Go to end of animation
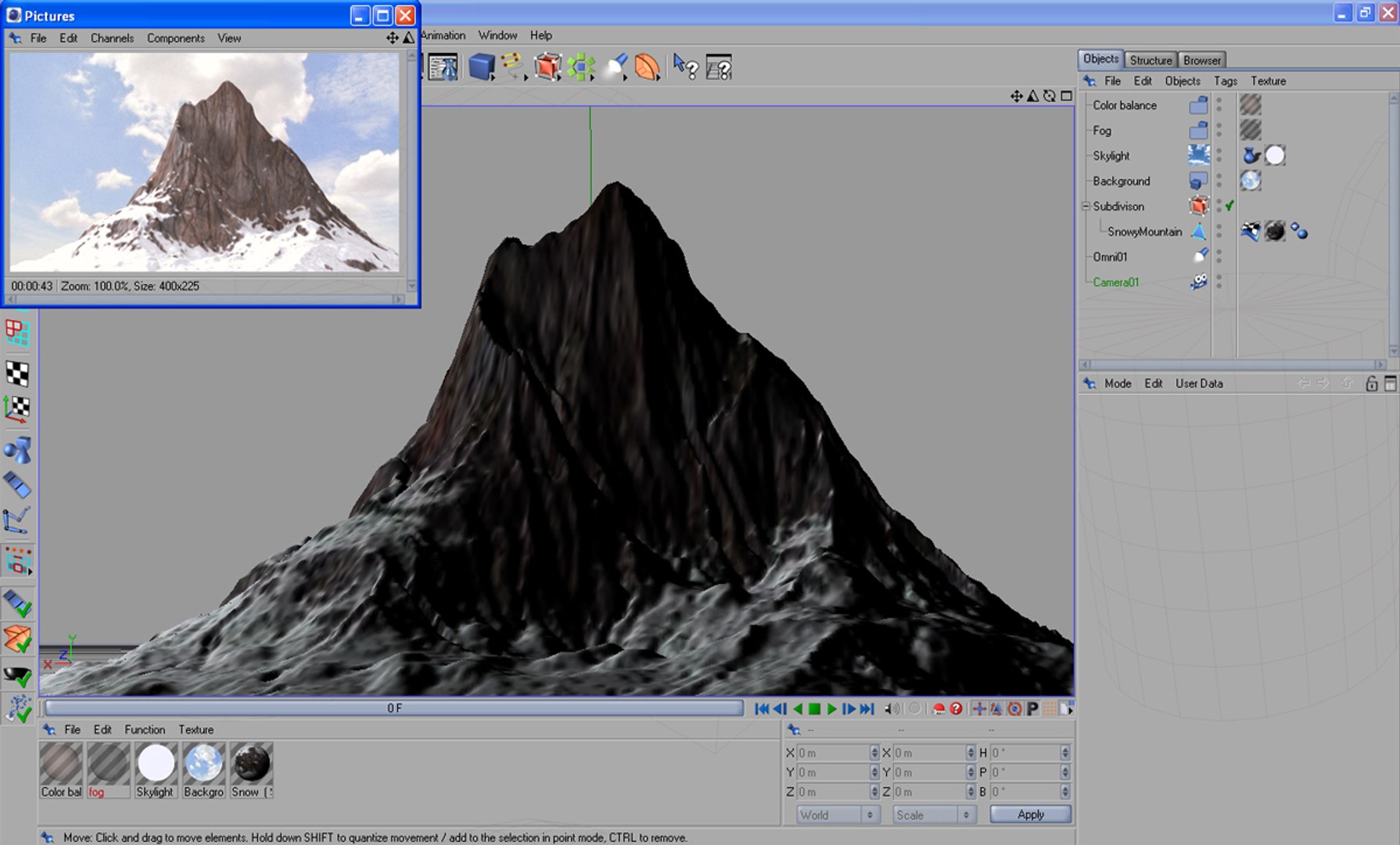The width and height of the screenshot is (1400, 845). point(867,709)
